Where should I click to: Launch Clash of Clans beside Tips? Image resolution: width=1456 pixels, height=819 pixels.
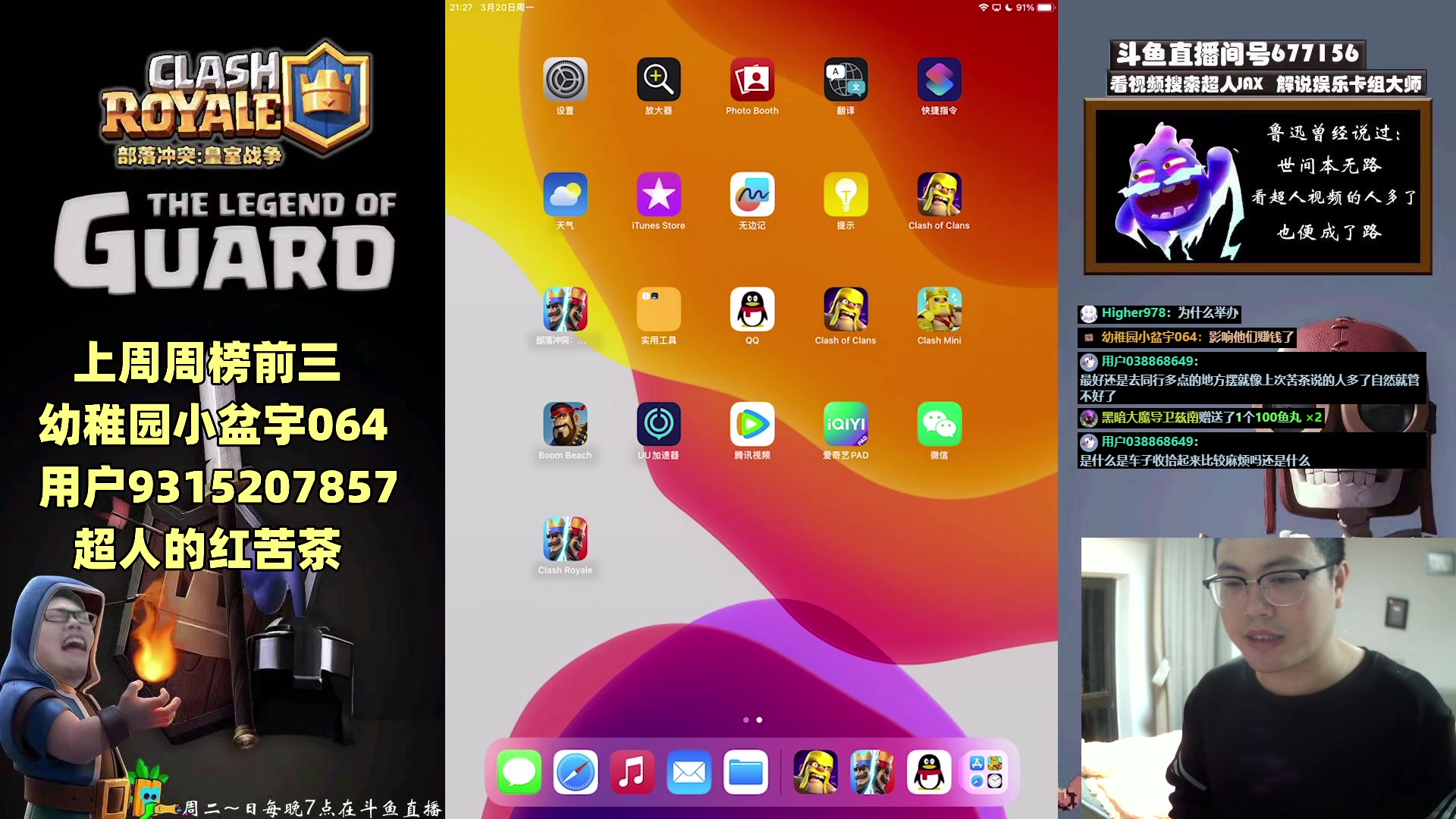(939, 194)
